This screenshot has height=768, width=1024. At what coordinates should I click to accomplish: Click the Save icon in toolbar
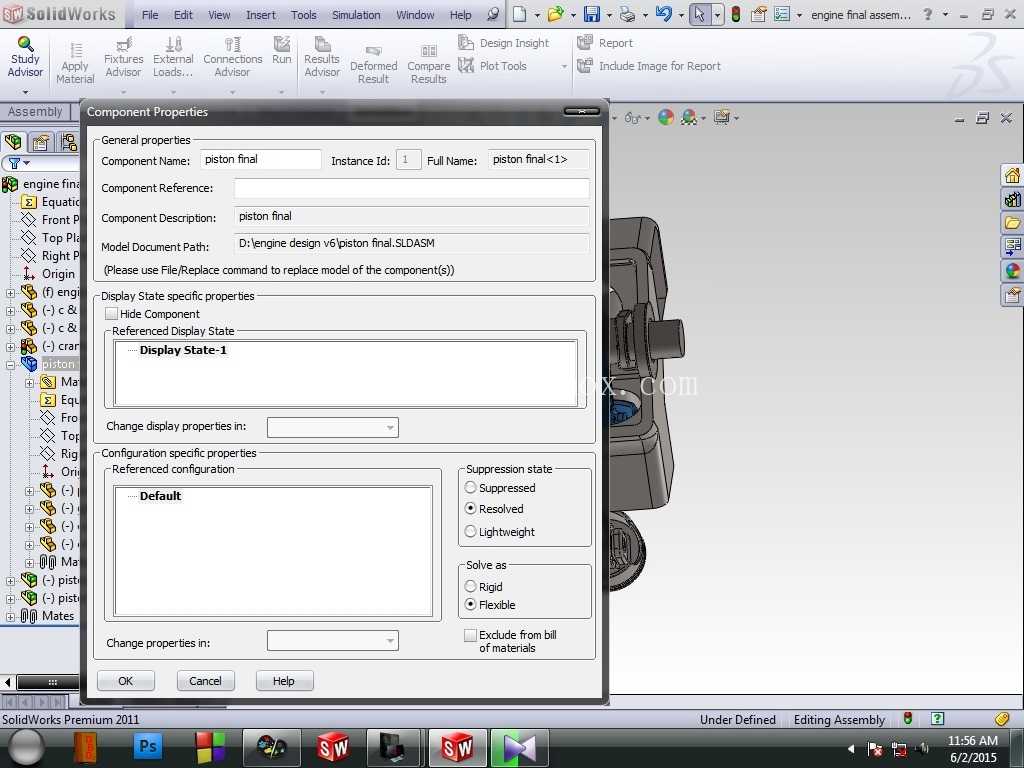pos(592,14)
